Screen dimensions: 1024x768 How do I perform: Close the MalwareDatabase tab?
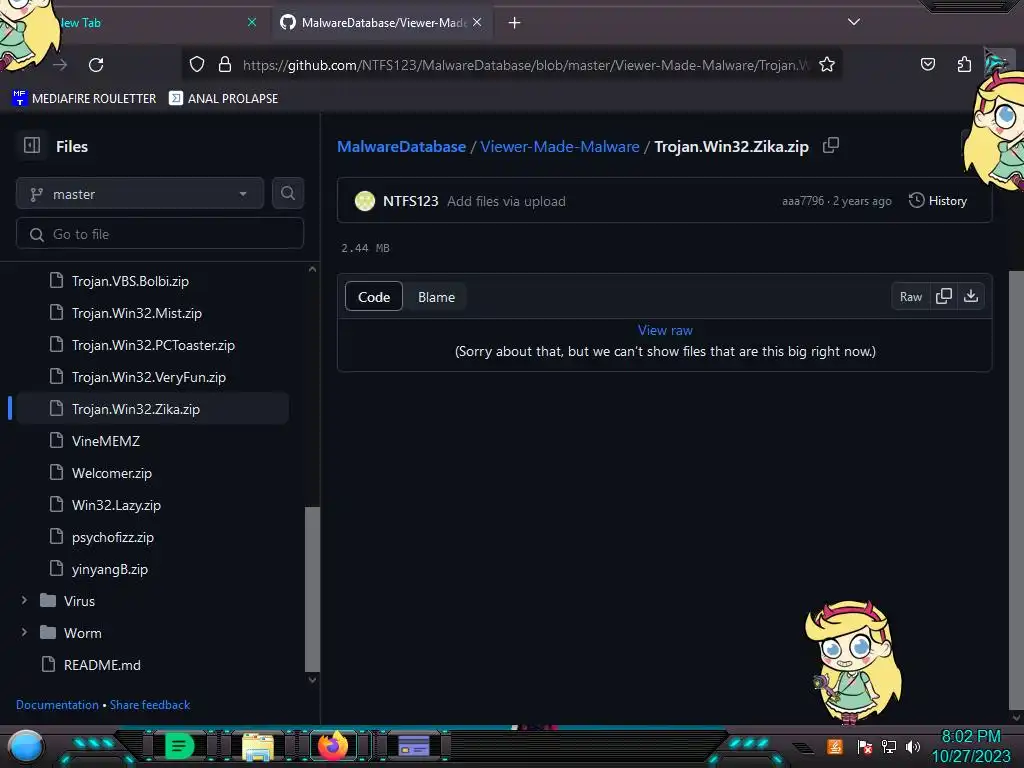[x=477, y=22]
